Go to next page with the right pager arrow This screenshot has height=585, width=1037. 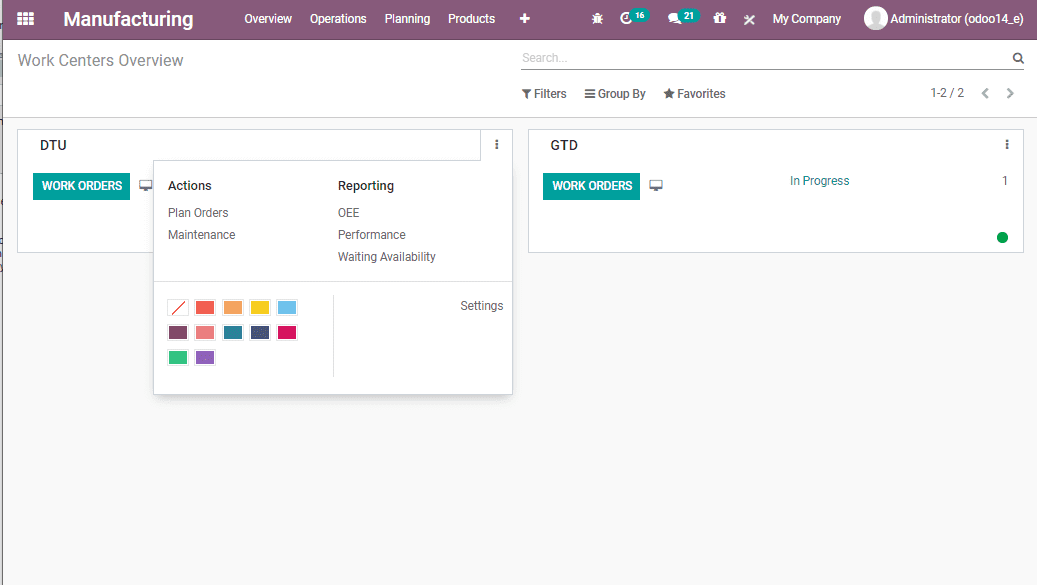(x=1010, y=93)
